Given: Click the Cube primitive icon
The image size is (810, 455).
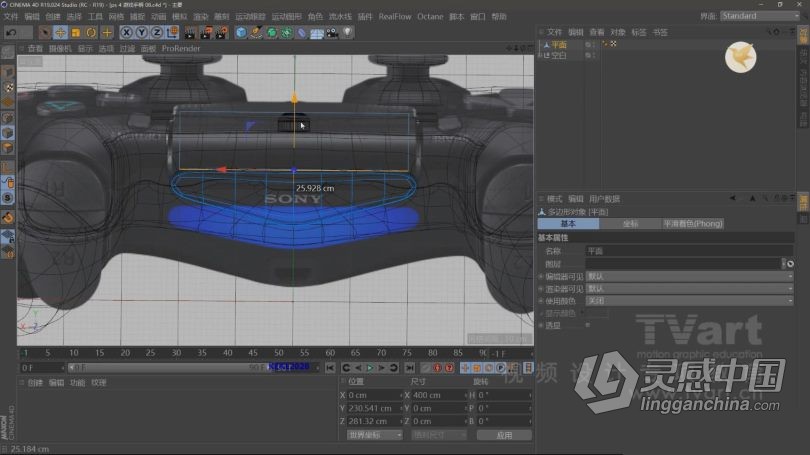Looking at the screenshot, I should pos(241,33).
